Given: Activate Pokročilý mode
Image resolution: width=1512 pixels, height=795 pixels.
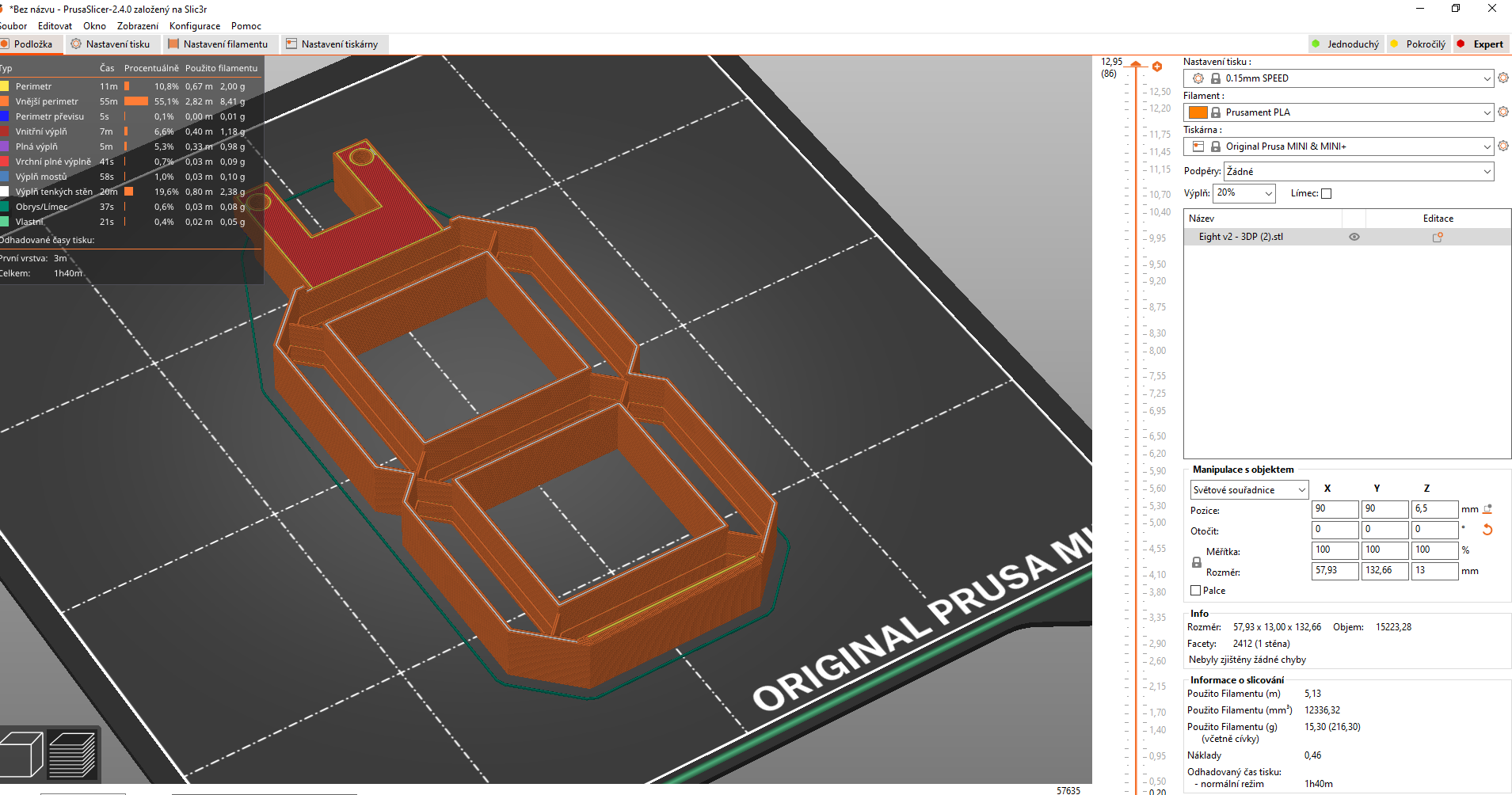Looking at the screenshot, I should (1418, 44).
